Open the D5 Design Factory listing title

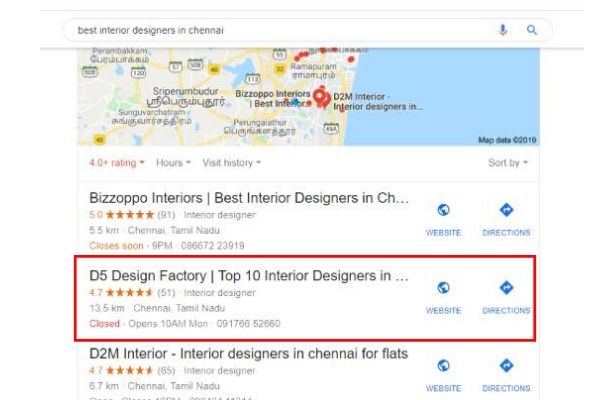pos(249,276)
